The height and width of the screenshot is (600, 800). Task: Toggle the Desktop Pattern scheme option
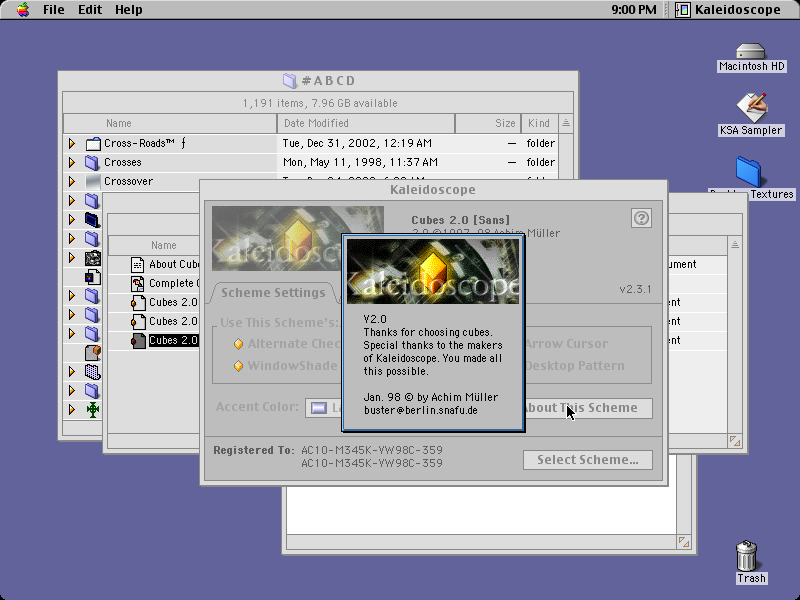pos(575,366)
